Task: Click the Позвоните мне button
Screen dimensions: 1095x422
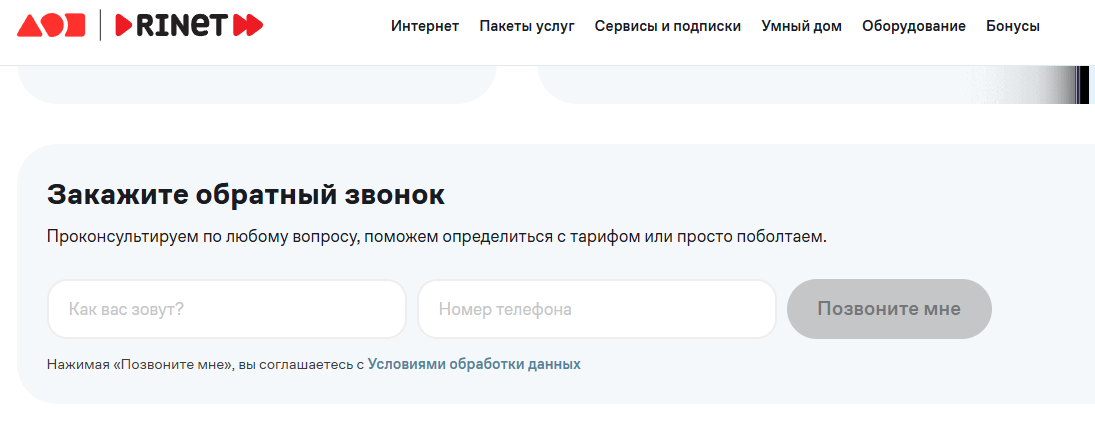Action: point(889,309)
